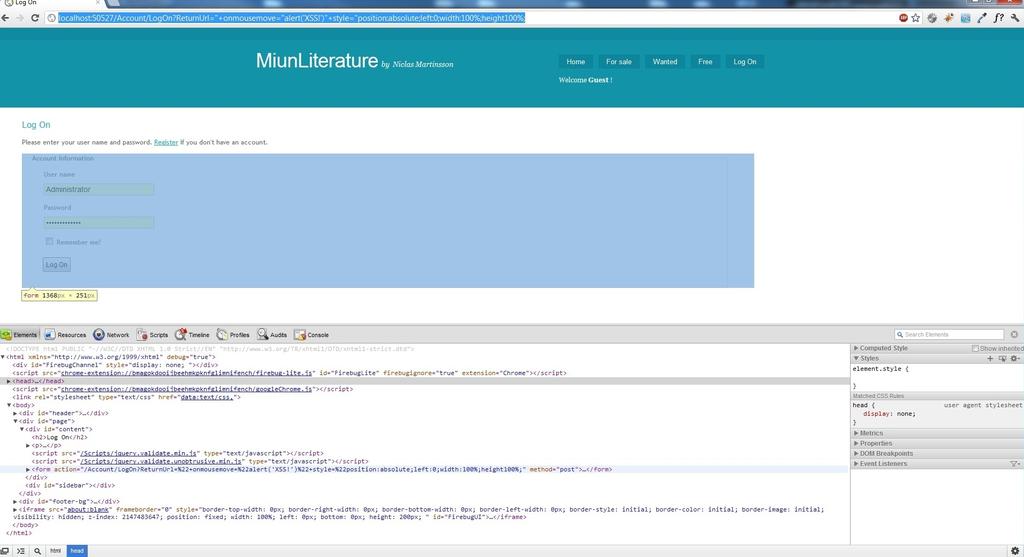
Task: Switch to the Audits panel
Action: click(272, 335)
